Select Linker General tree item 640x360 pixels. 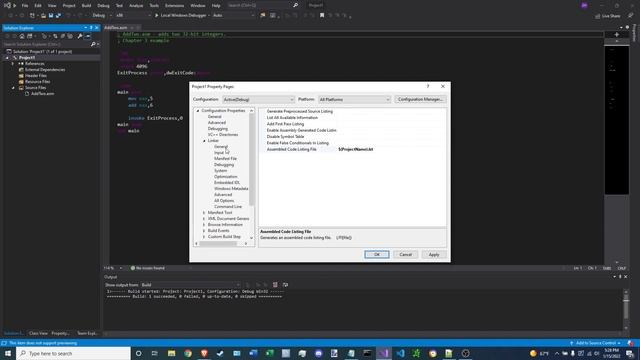point(221,147)
